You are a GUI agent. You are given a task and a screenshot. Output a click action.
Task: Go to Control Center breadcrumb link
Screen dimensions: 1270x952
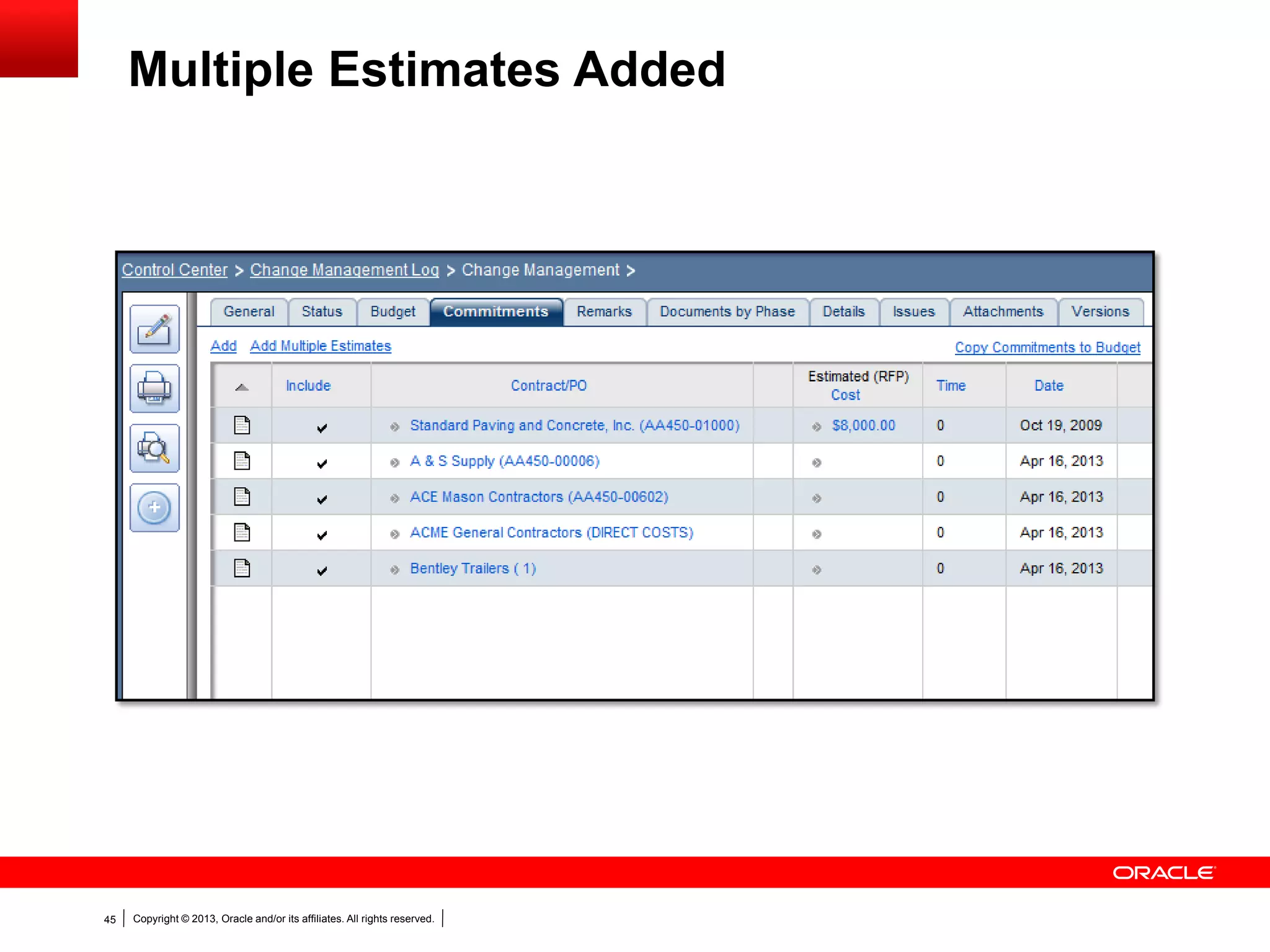pyautogui.click(x=175, y=270)
